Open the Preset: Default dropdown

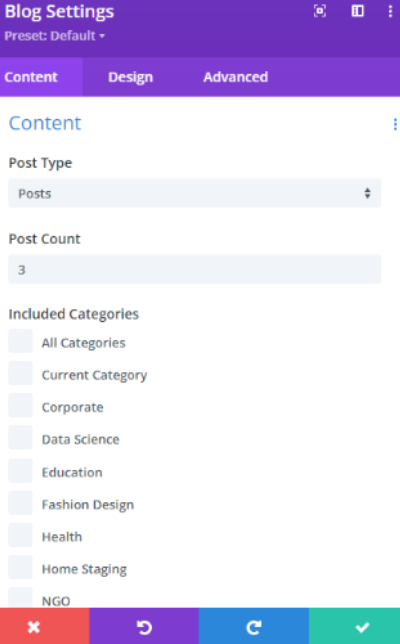tap(55, 36)
